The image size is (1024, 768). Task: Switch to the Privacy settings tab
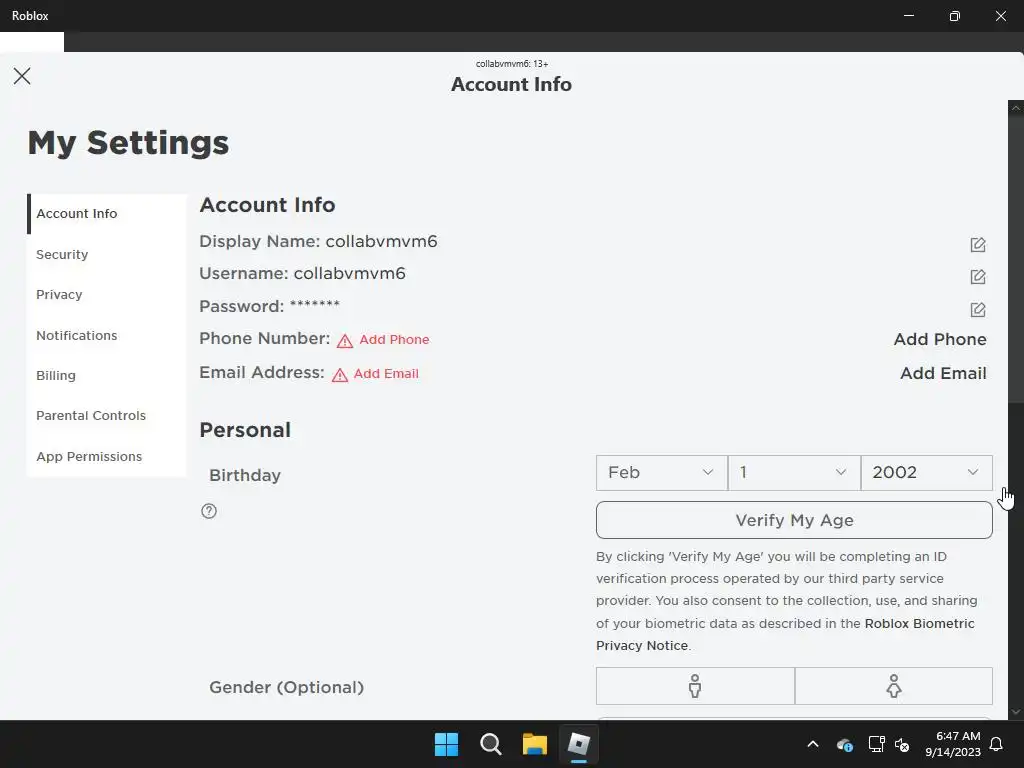click(x=106, y=295)
